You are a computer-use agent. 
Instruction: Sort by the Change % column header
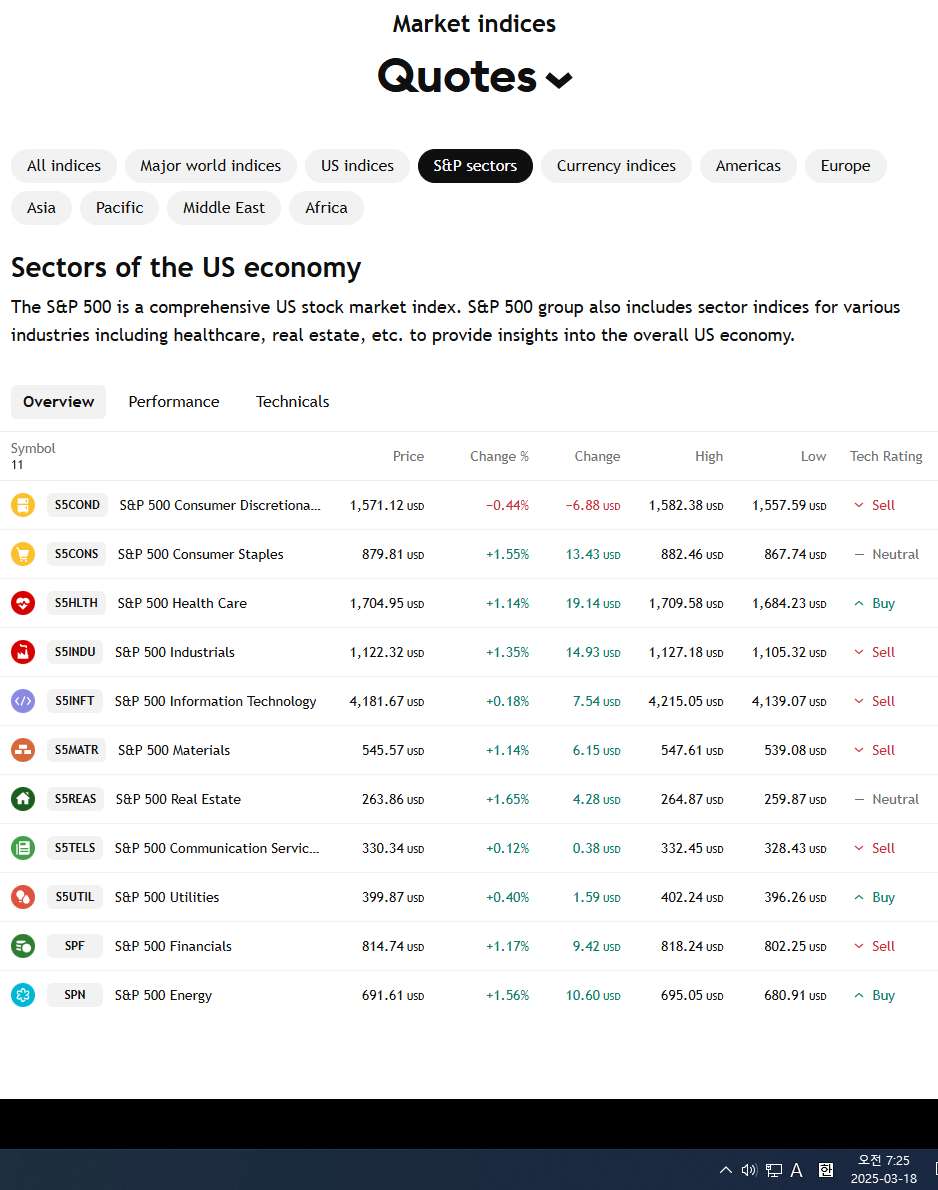(x=499, y=456)
